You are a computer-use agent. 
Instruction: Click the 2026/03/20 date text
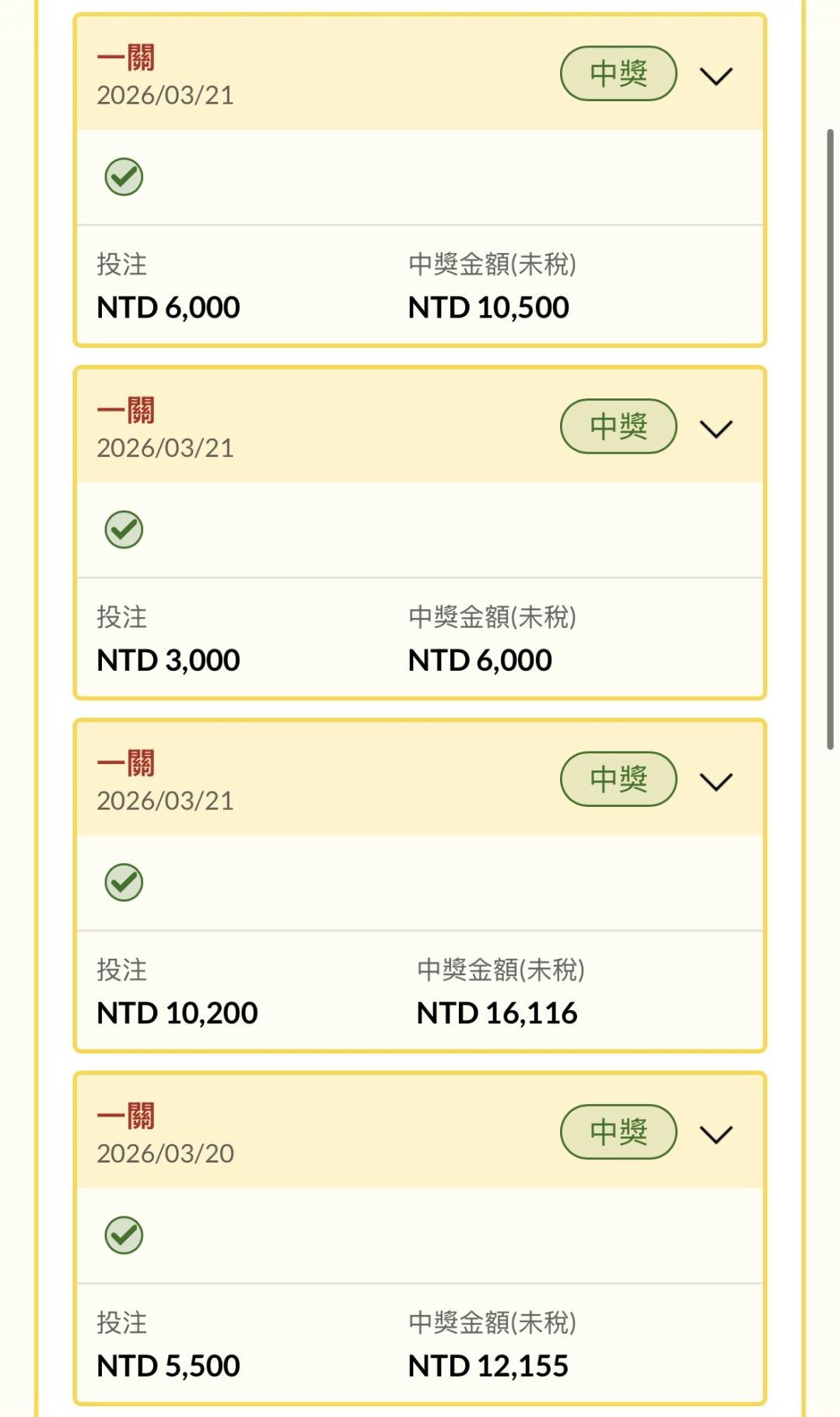click(x=165, y=1153)
